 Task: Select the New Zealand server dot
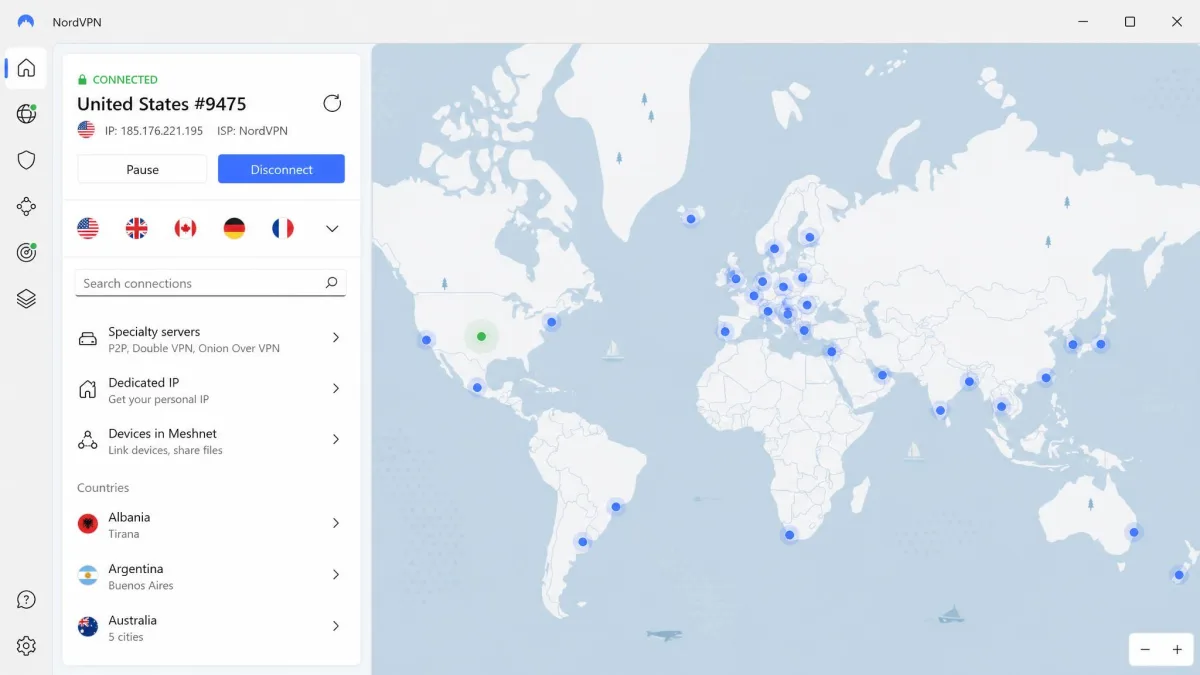[x=1179, y=575]
